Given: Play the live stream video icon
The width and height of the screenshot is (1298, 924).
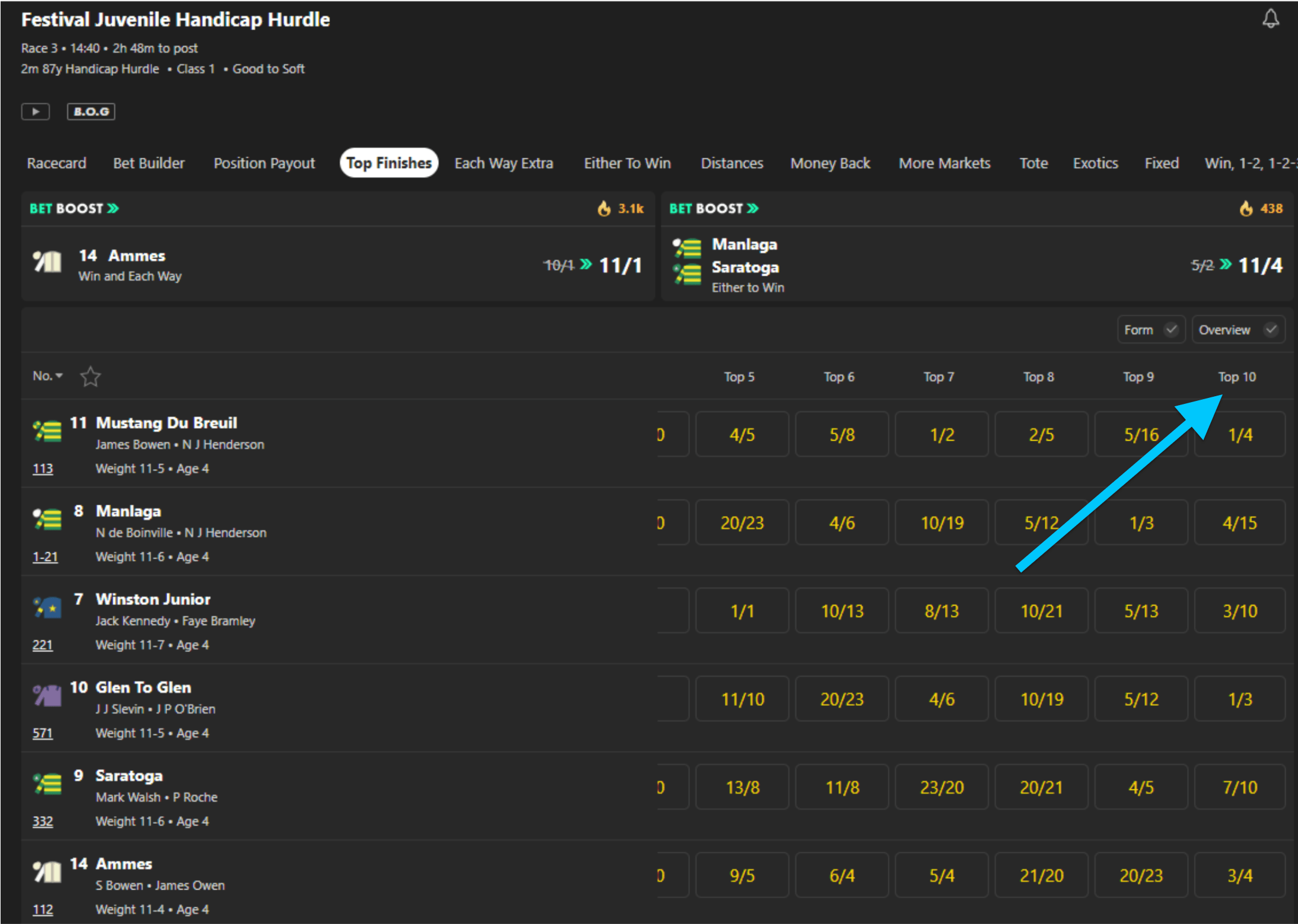Looking at the screenshot, I should [x=36, y=111].
